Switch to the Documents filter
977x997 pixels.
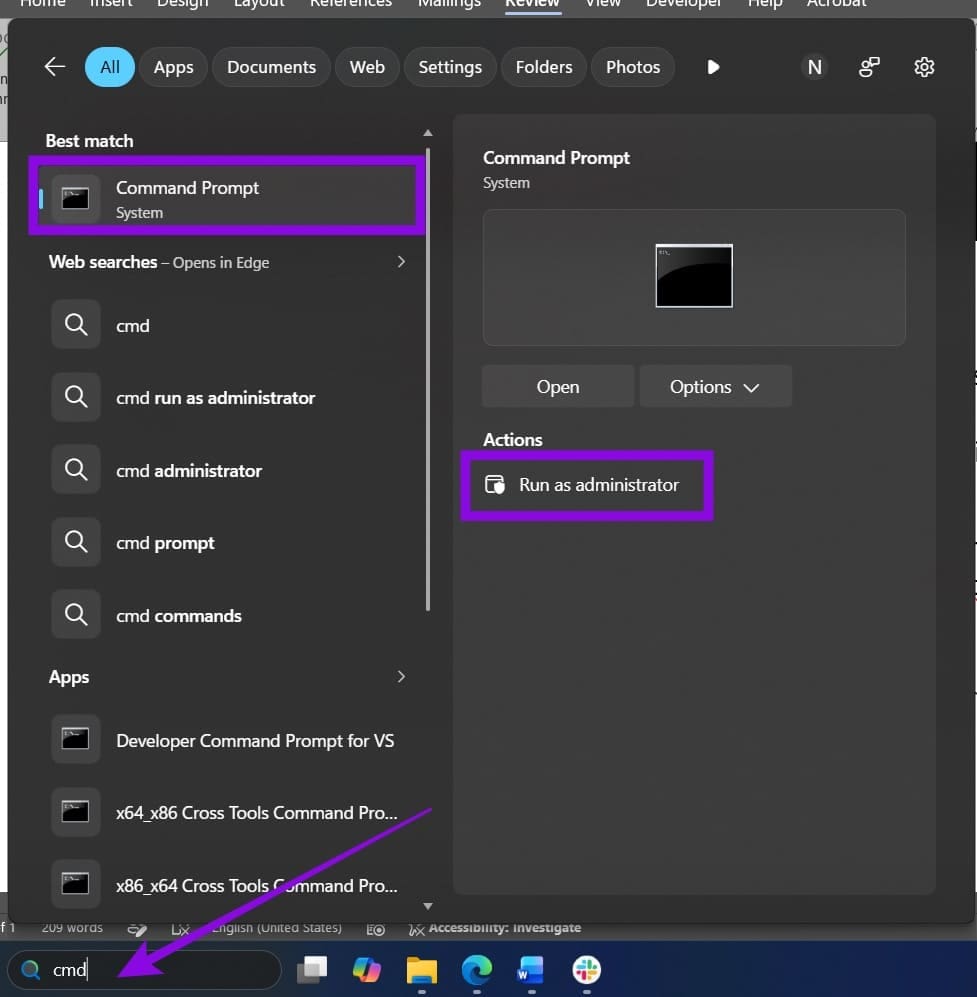[x=271, y=67]
